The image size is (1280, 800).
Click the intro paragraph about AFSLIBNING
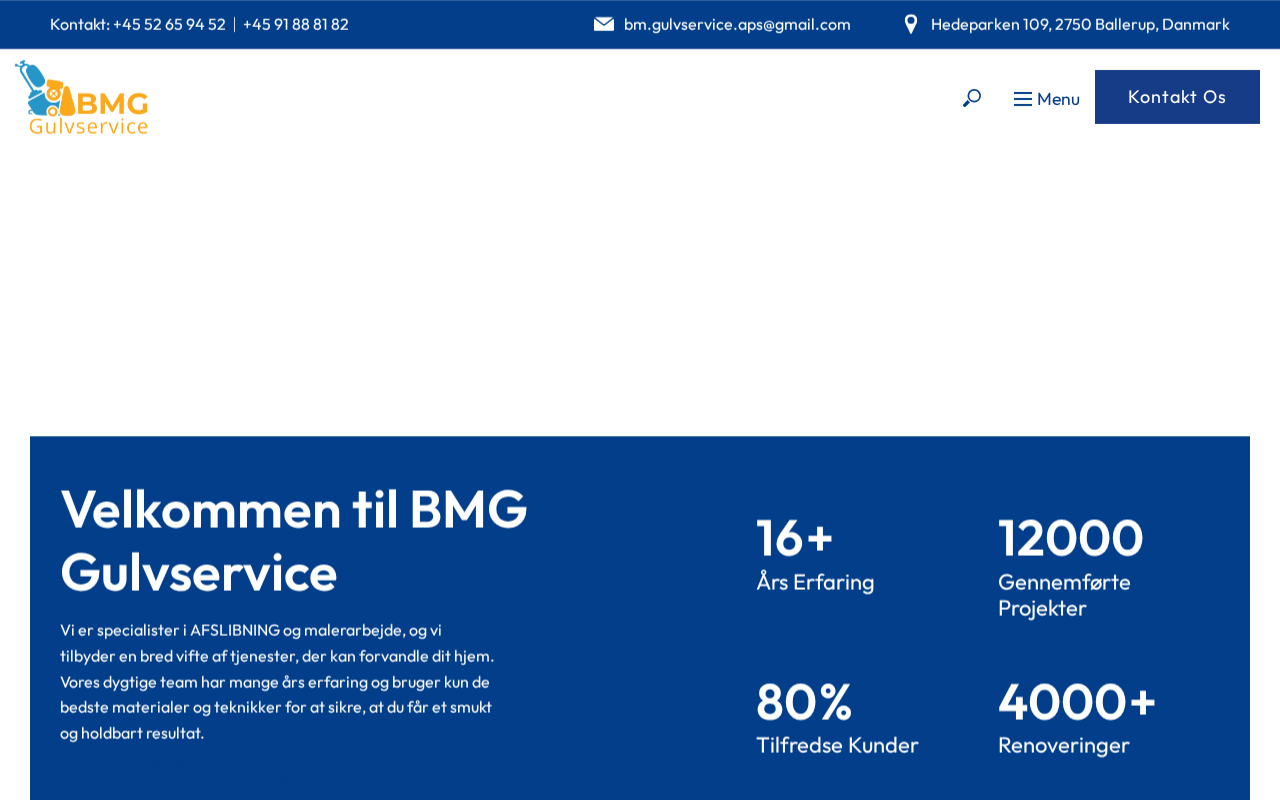point(277,682)
